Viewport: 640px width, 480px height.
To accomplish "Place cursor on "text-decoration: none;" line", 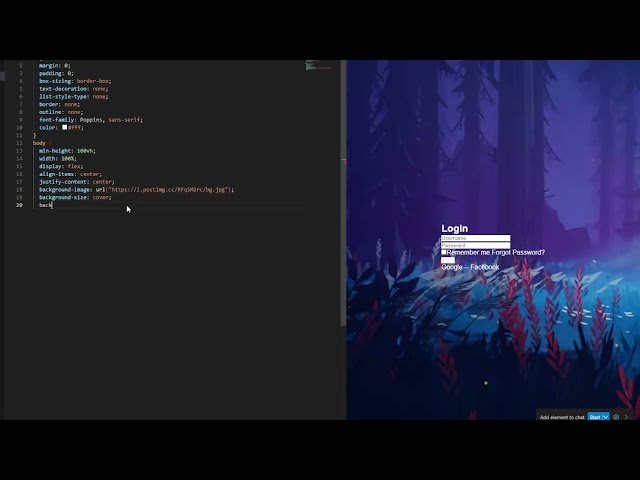I will [73, 89].
